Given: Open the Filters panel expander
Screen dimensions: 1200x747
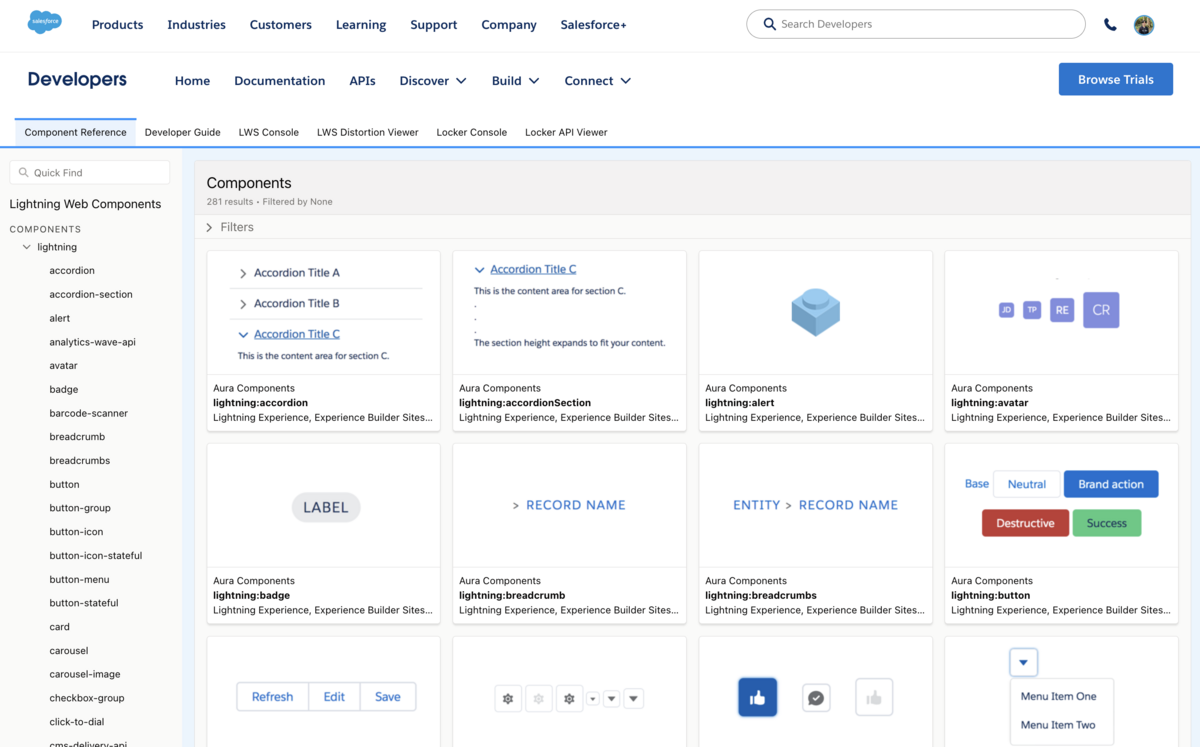Looking at the screenshot, I should [235, 227].
